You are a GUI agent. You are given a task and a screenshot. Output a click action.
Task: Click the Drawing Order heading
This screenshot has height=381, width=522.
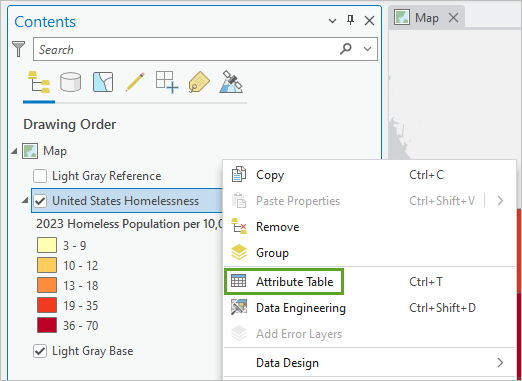point(70,124)
